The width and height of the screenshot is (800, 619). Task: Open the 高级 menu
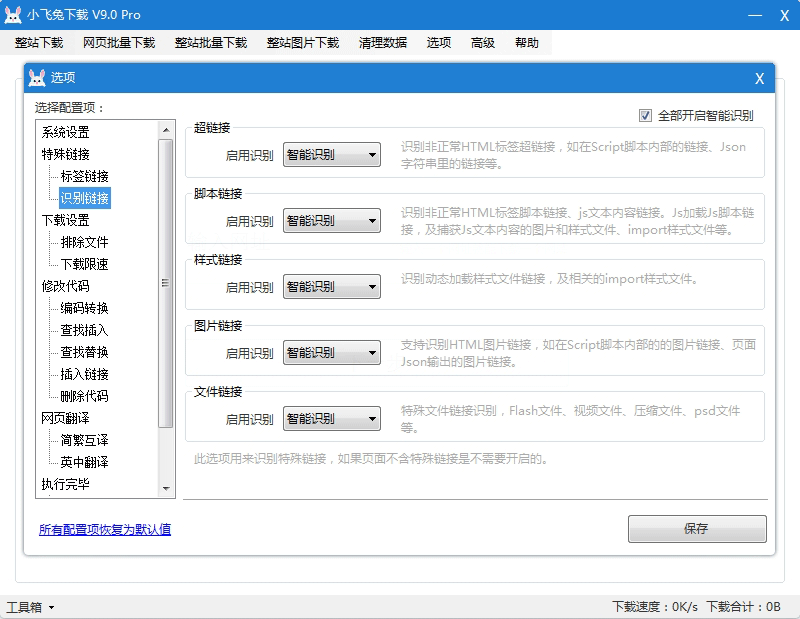coord(482,43)
